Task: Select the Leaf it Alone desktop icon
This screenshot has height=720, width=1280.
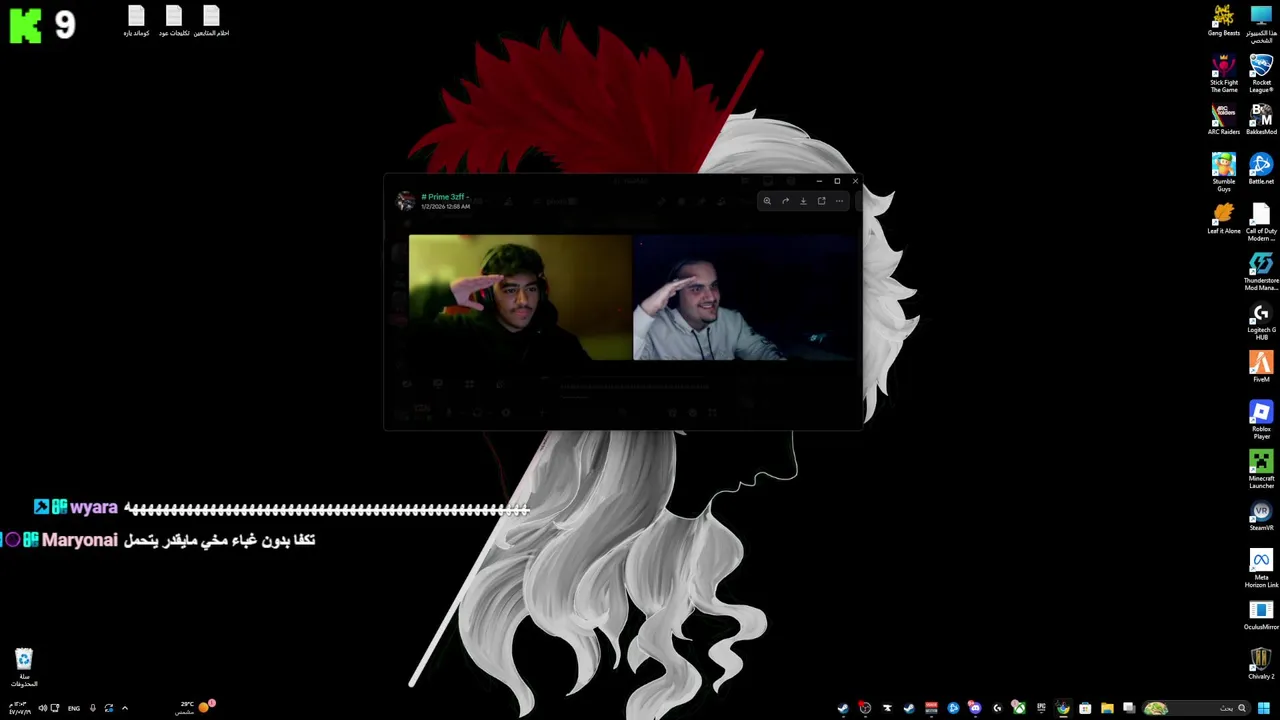Action: 1223,219
